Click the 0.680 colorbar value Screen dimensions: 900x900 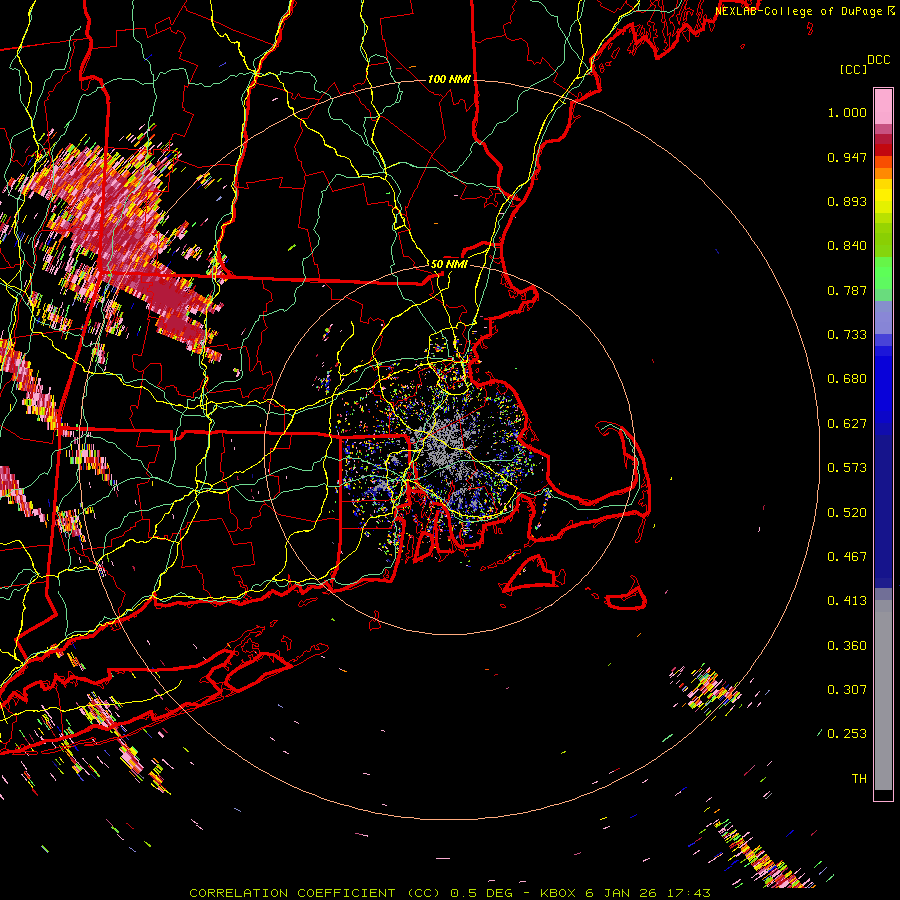click(x=847, y=379)
